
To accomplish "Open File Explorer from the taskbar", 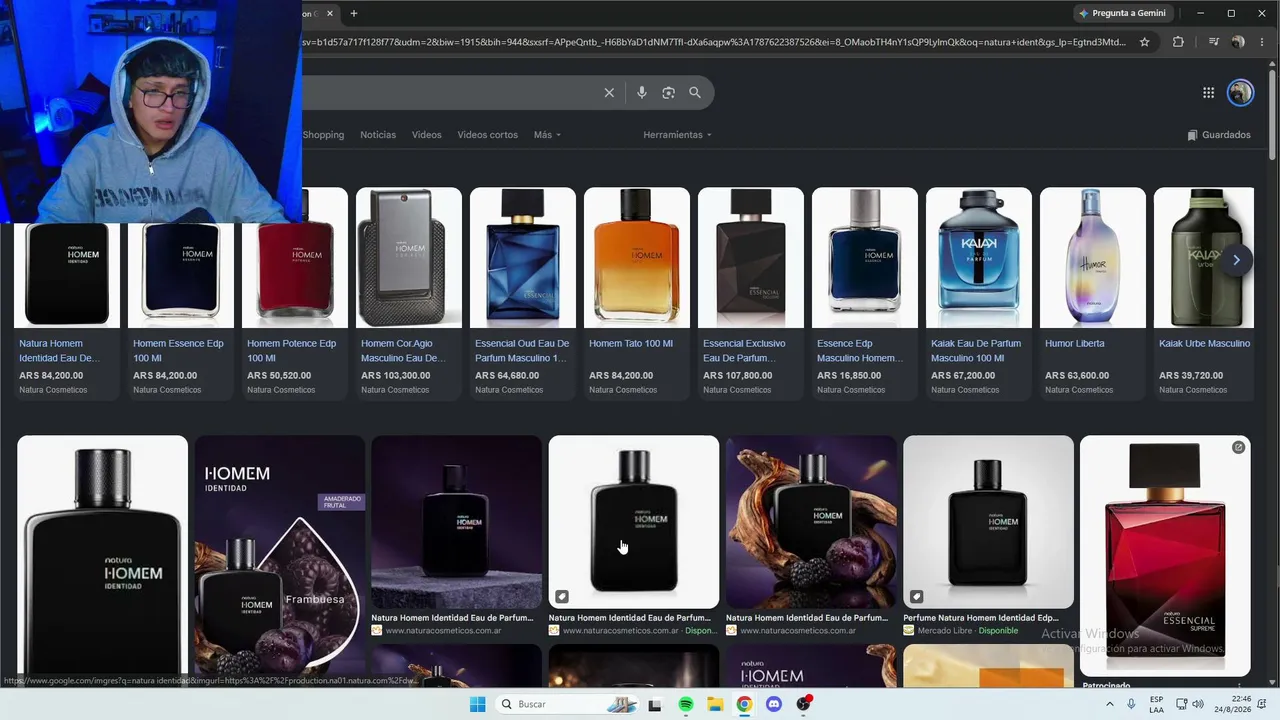I will [715, 704].
